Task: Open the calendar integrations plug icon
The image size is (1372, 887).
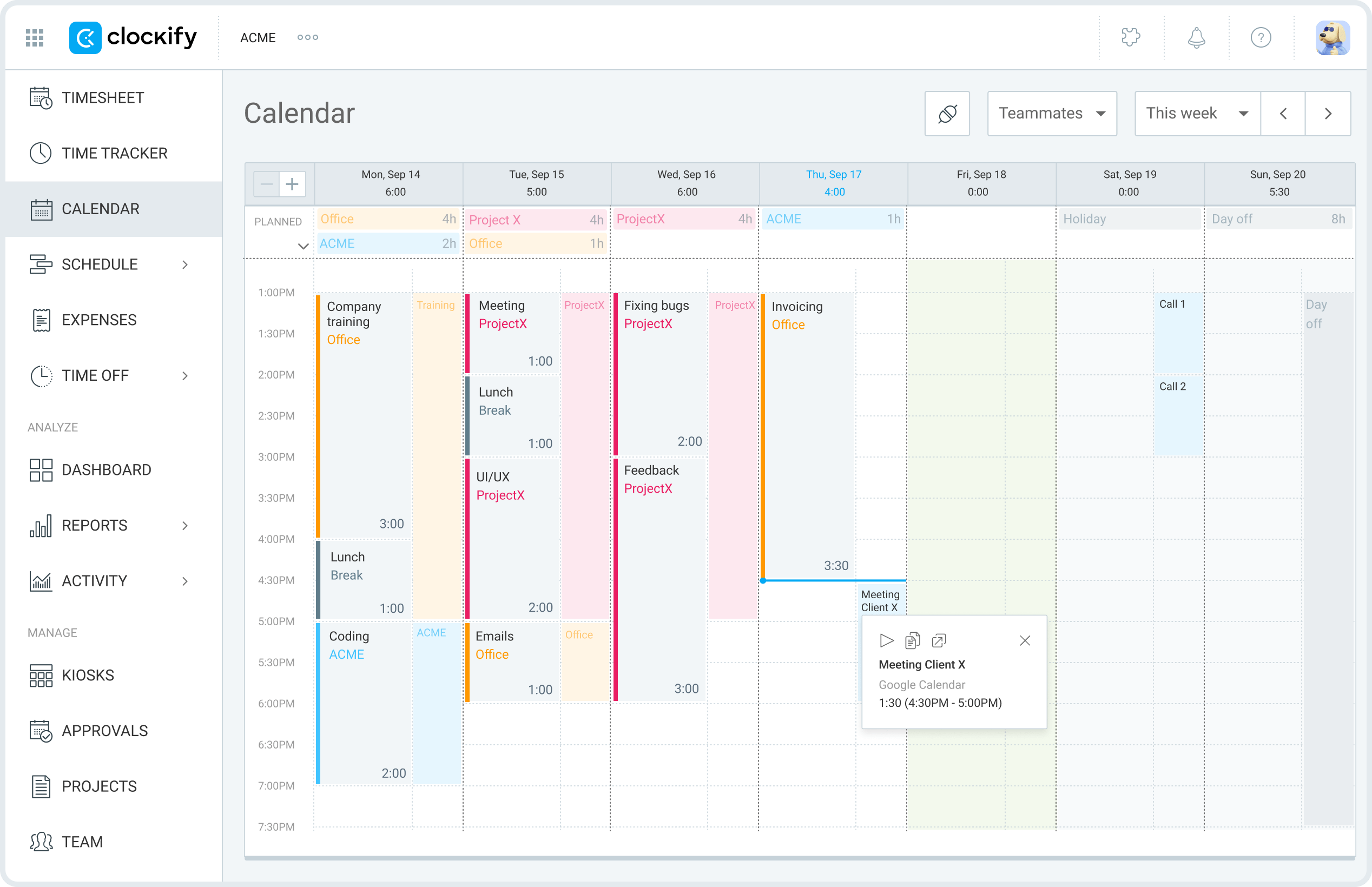Action: [946, 113]
